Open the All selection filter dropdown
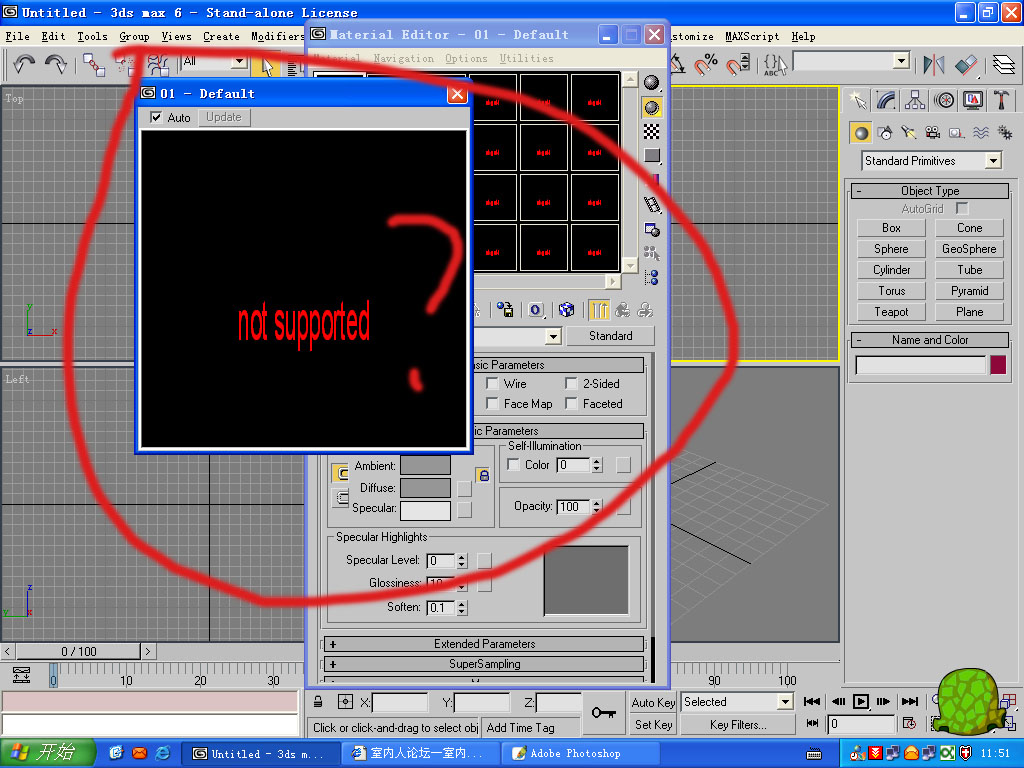The width and height of the screenshot is (1024, 768). 240,62
